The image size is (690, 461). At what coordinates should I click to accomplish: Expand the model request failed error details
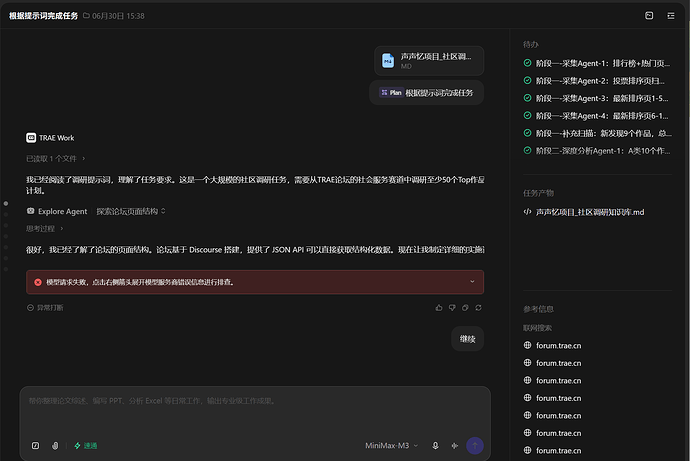click(472, 282)
